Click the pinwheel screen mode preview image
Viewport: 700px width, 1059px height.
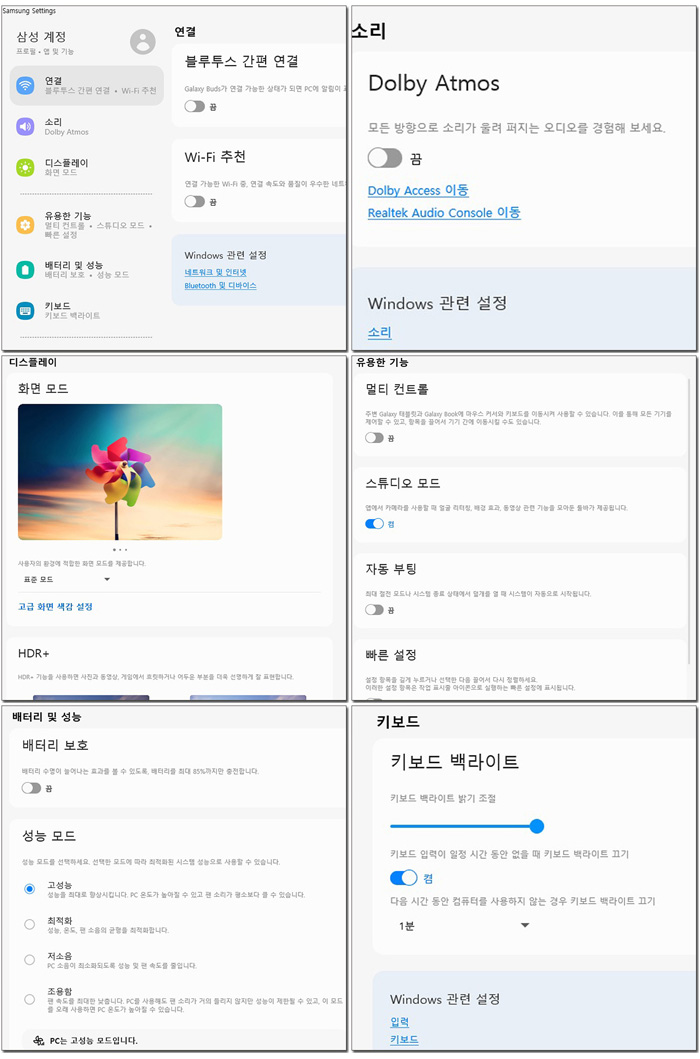point(120,472)
